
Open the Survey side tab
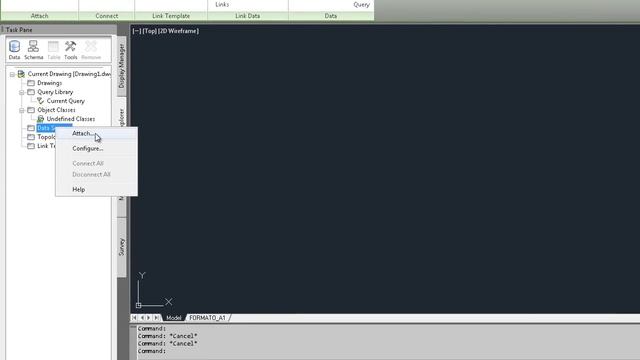(121, 247)
